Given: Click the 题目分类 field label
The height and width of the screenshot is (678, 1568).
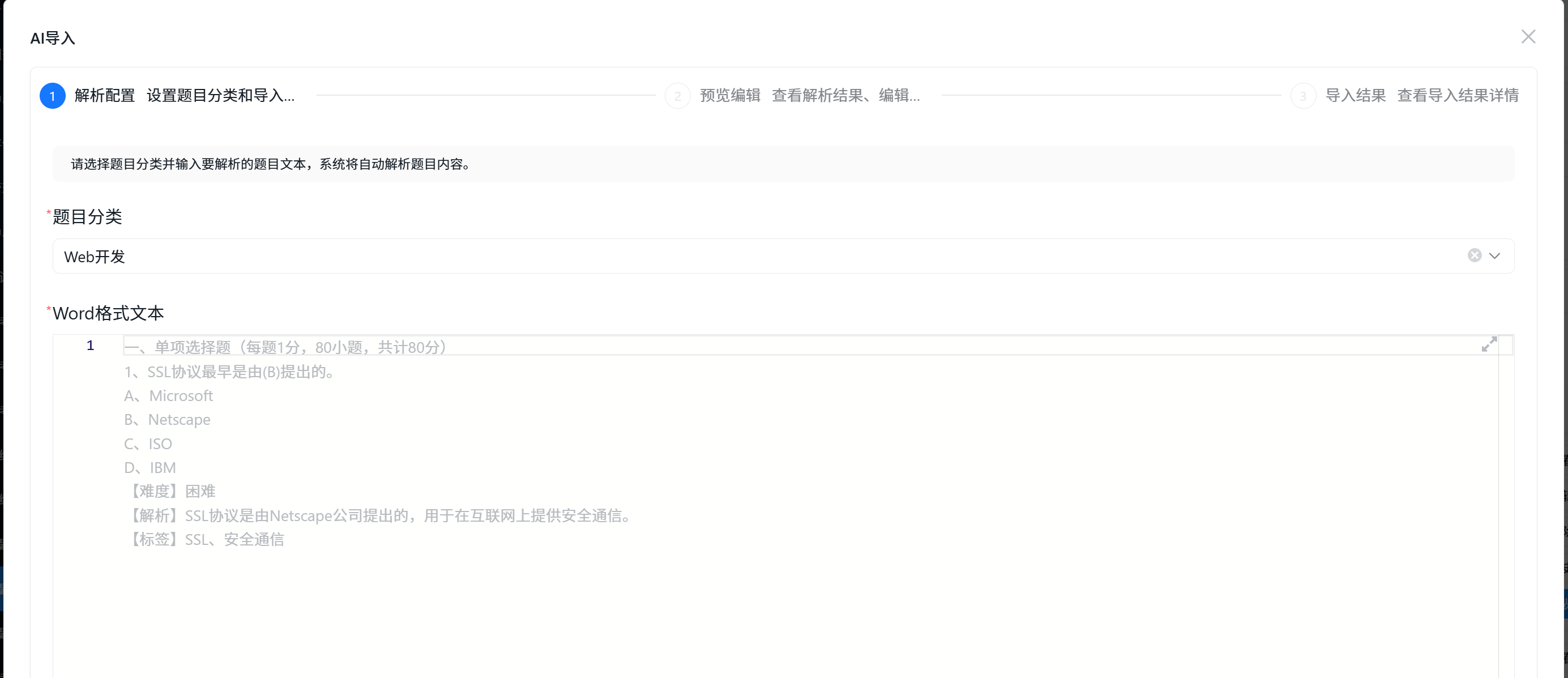Looking at the screenshot, I should 87,217.
